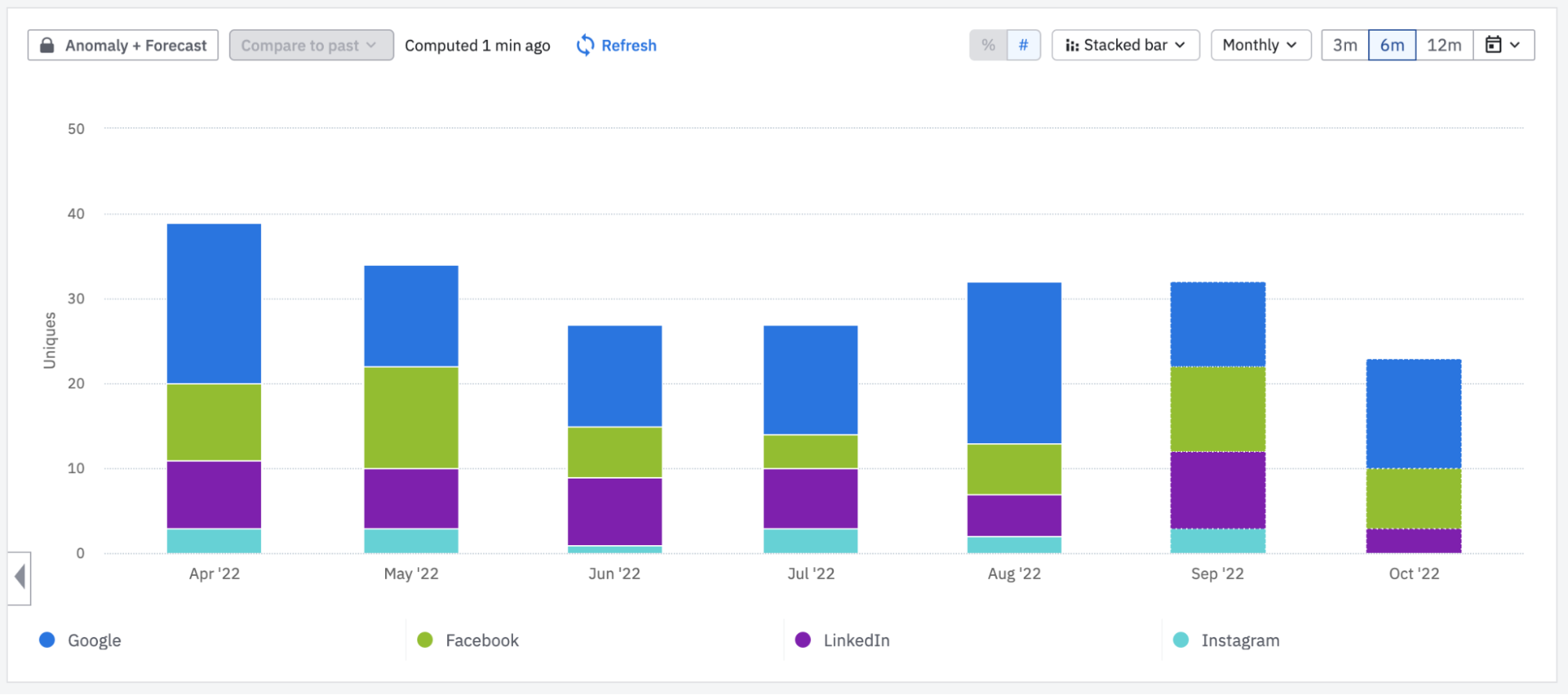Click the Google segment in Aug '22 bar
1568x695 pixels.
point(1014,363)
